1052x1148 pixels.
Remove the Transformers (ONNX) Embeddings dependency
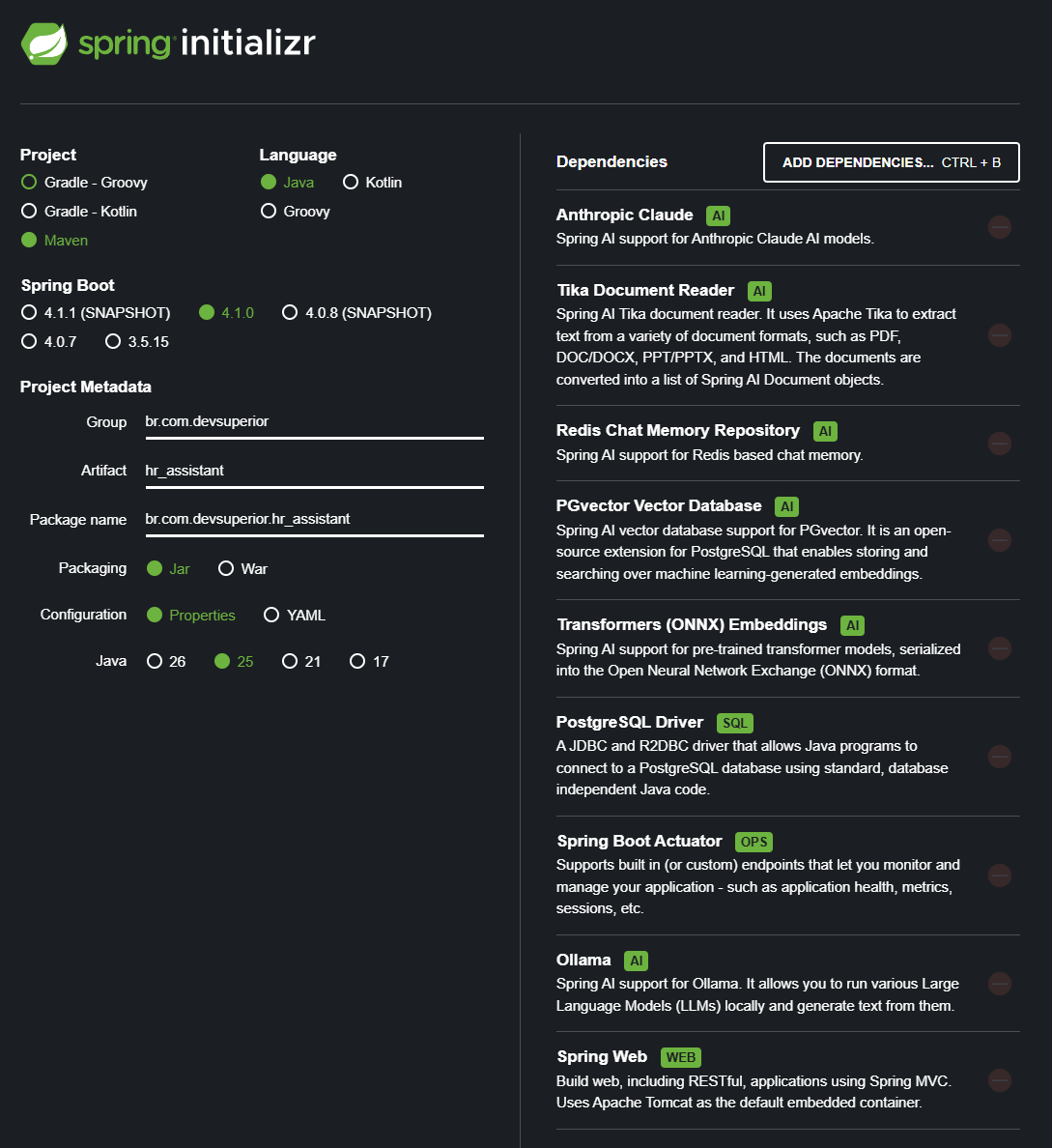pyautogui.click(x=999, y=648)
